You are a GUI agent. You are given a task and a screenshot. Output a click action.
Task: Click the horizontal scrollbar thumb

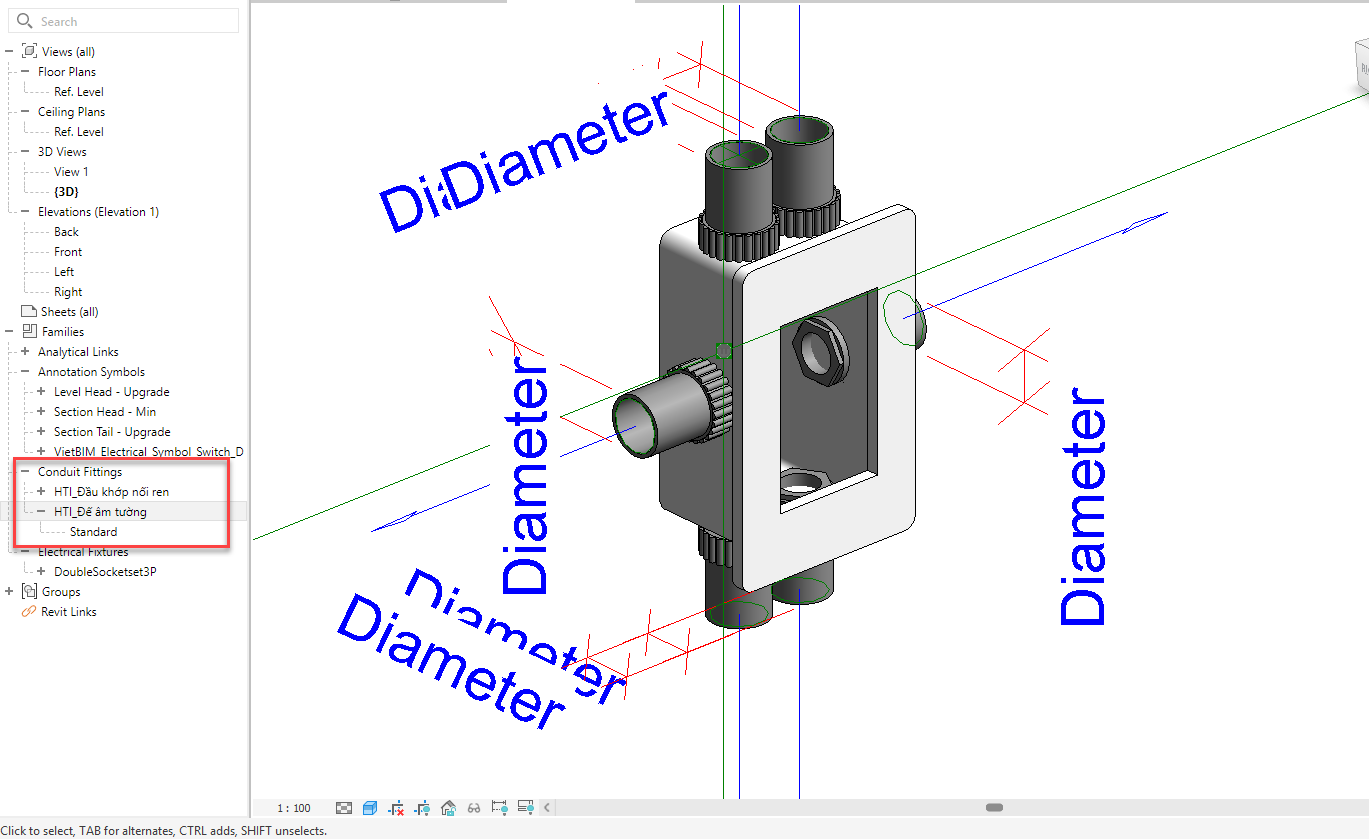click(x=994, y=807)
